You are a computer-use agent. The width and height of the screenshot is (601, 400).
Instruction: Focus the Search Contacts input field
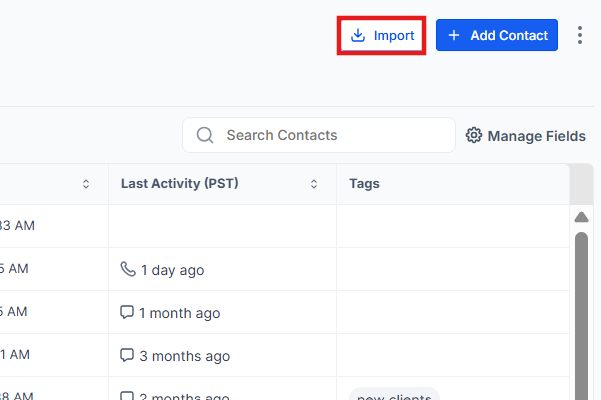click(330, 135)
